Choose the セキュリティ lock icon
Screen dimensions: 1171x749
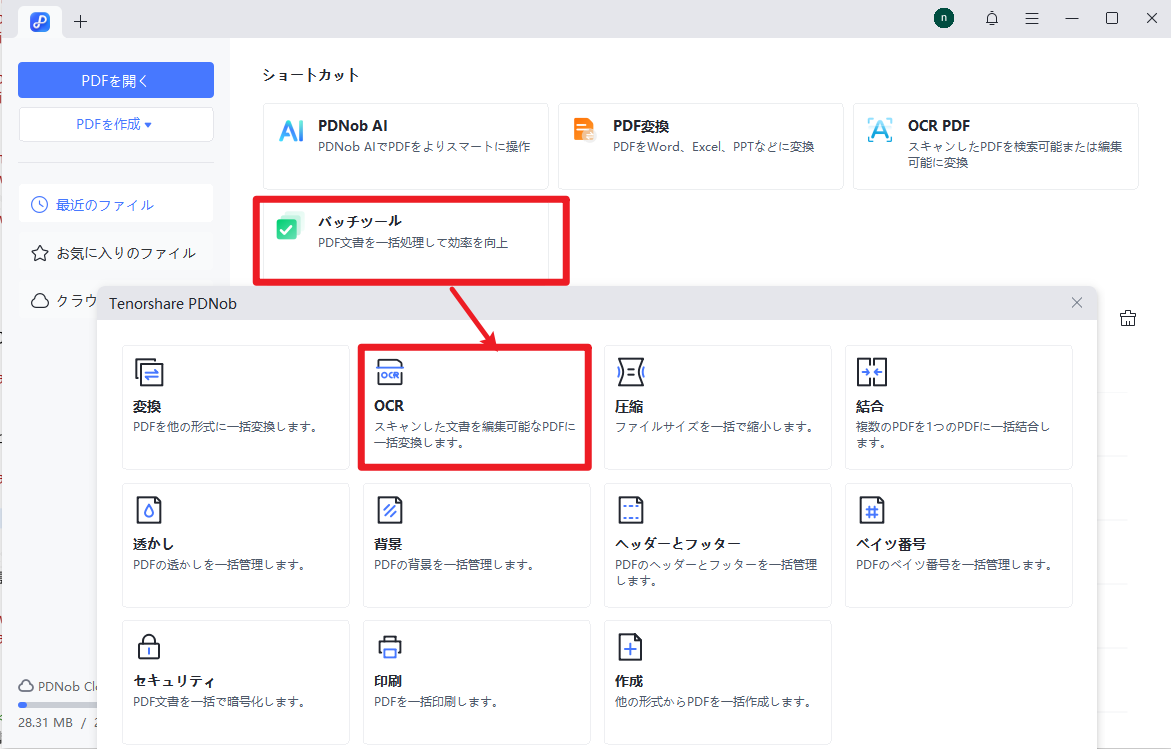pyautogui.click(x=149, y=647)
